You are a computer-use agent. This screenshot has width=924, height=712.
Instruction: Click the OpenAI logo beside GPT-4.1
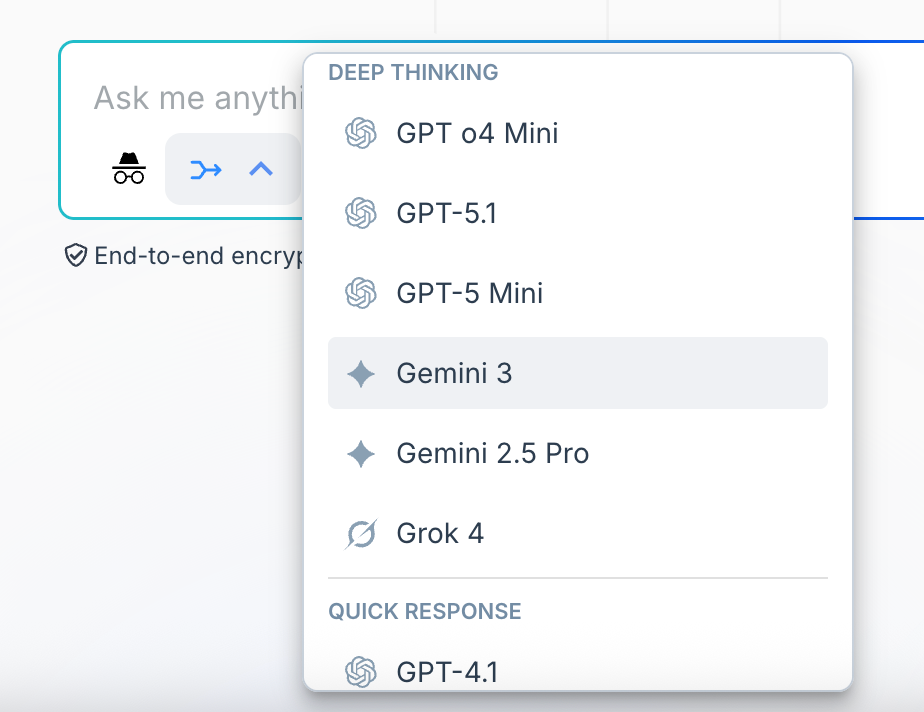coord(361,672)
